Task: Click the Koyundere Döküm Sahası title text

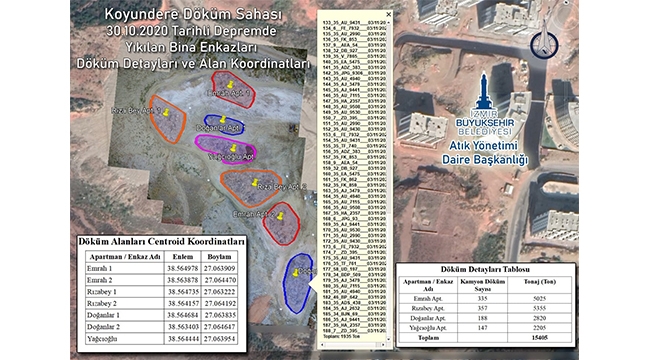Action: pos(193,15)
